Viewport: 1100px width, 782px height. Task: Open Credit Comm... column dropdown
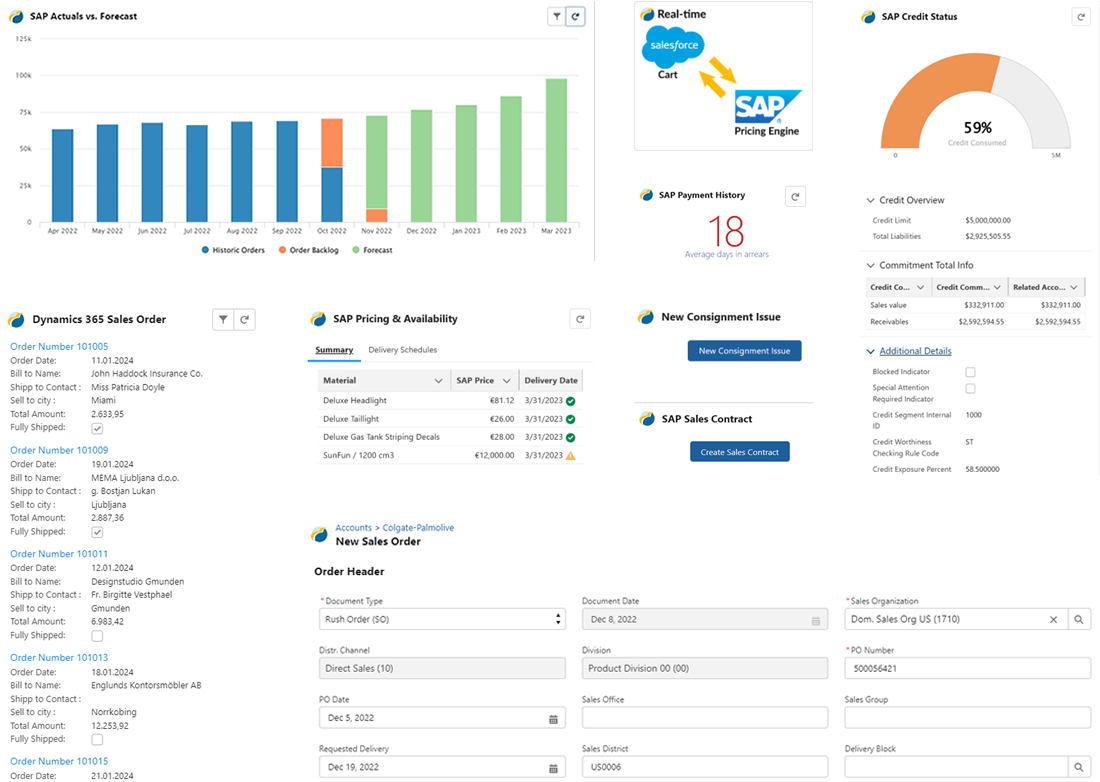coord(997,288)
